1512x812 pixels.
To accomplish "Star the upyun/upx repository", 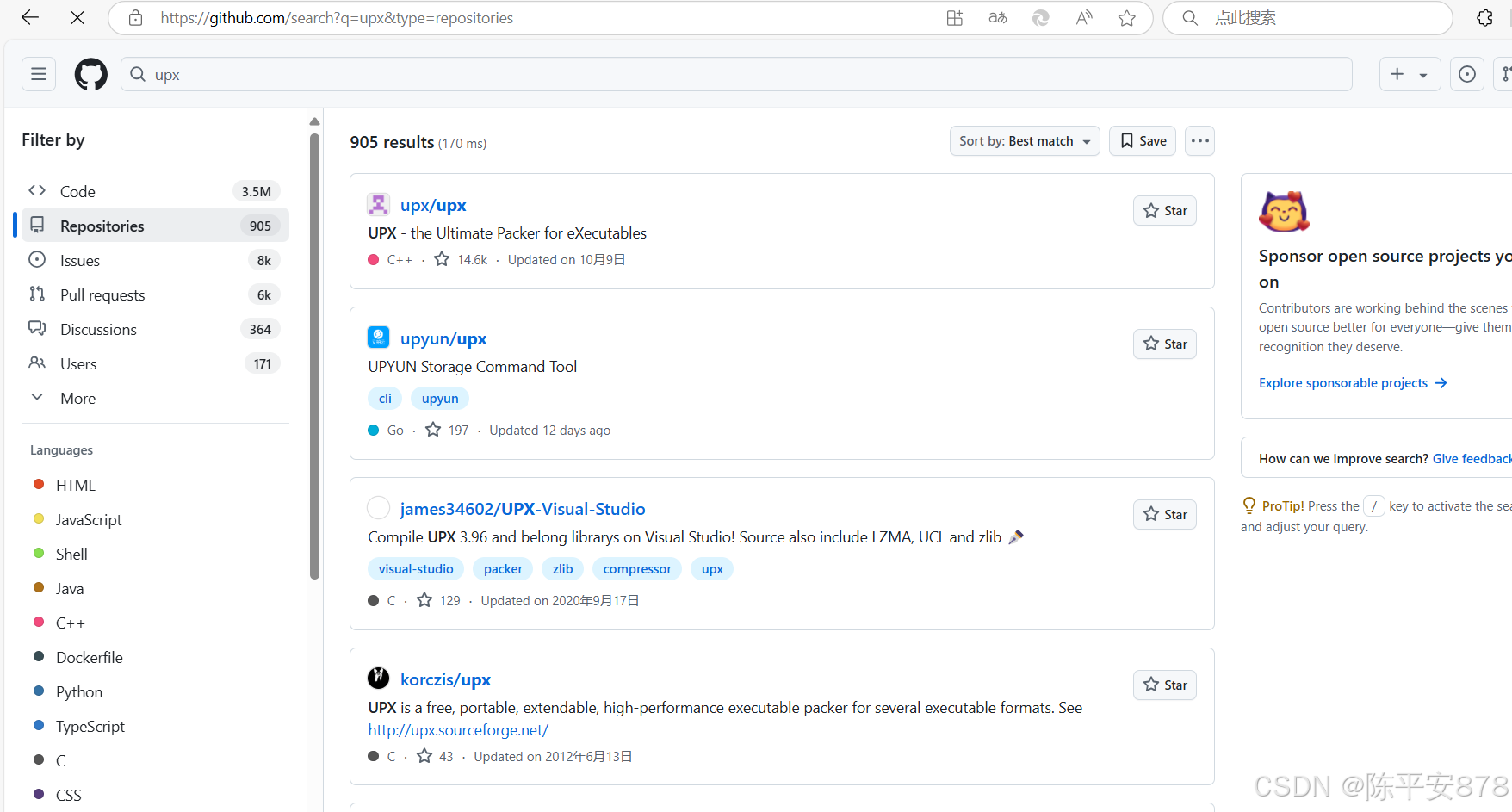I will point(1164,344).
